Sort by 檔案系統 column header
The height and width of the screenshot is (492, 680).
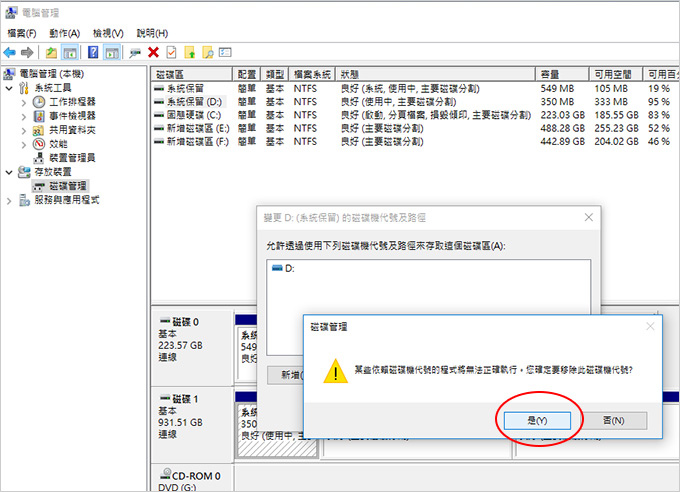[x=312, y=74]
